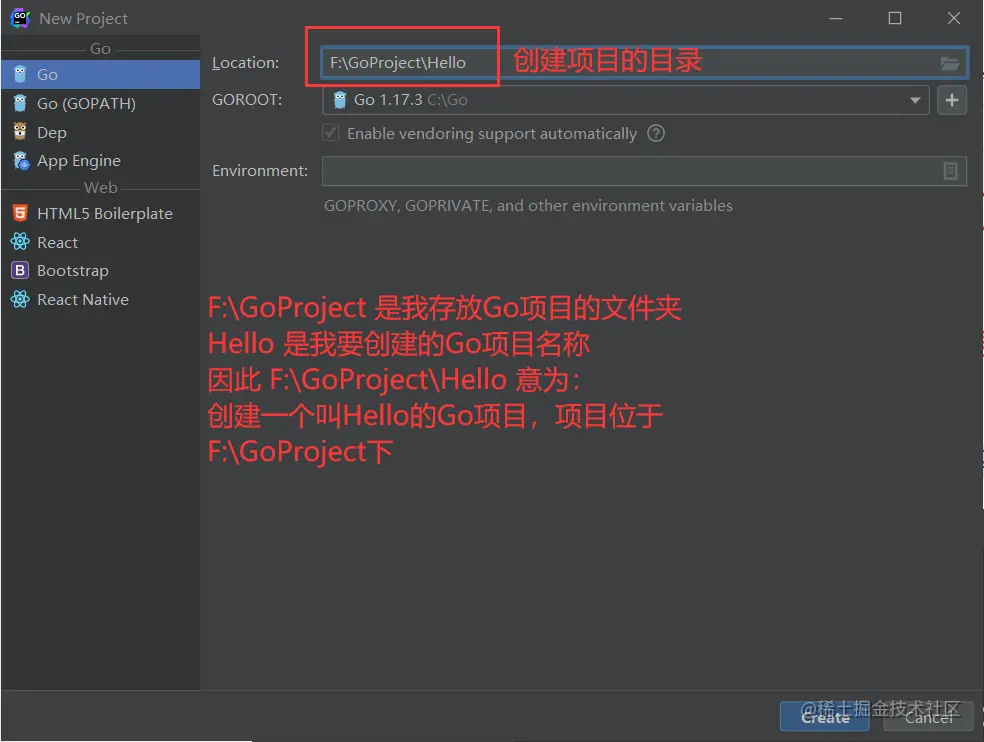Click the GoLand logo in title bar
This screenshot has width=984, height=742.
(20, 18)
